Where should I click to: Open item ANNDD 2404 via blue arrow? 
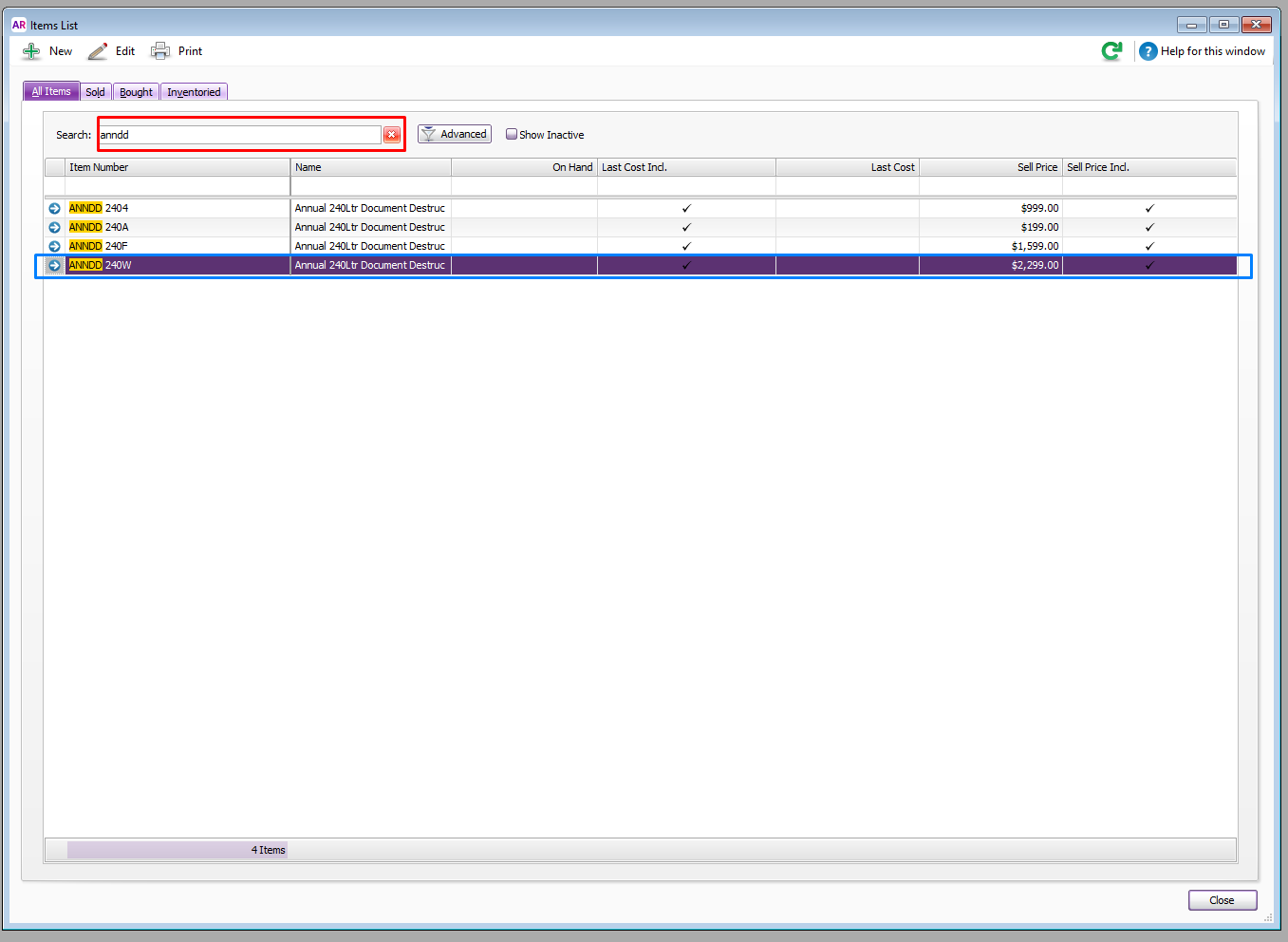[54, 208]
